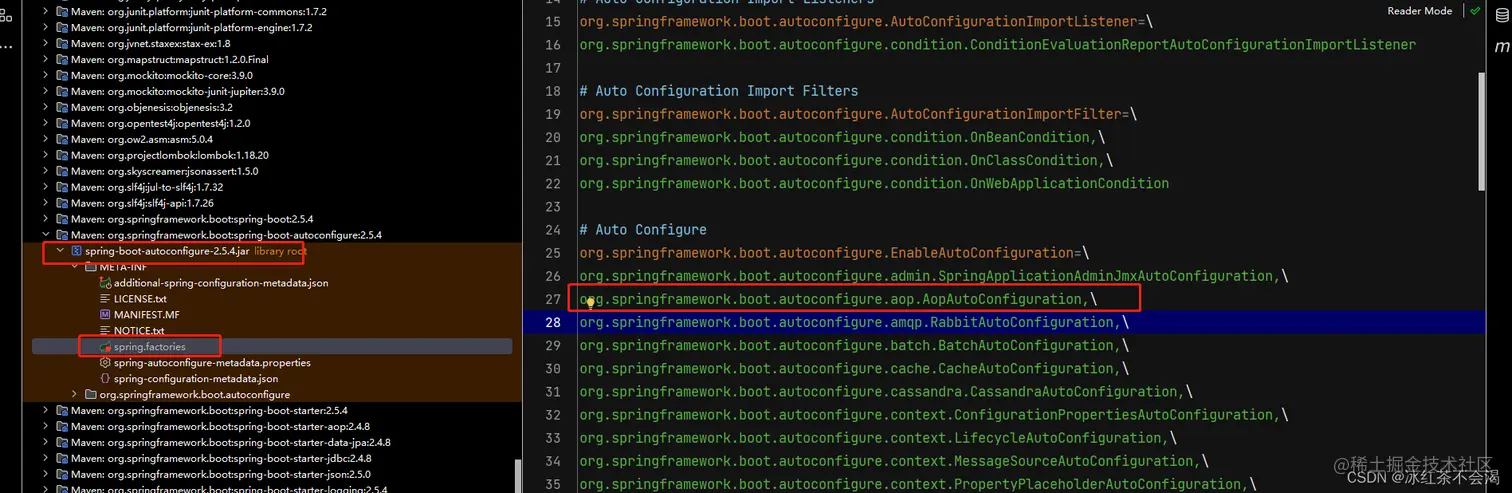Expand Maven org.ow2.asm:asm:5.0.4 node
The image size is (1512, 493).
point(46,139)
